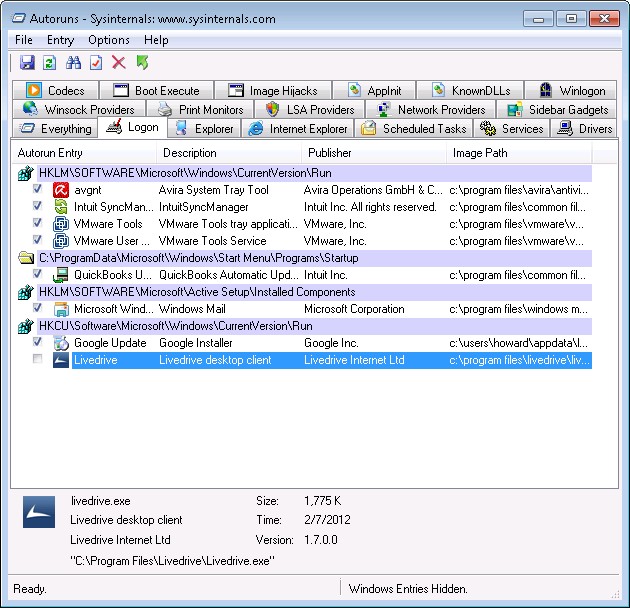Uncheck the VMware User checkbox
This screenshot has width=630, height=608.
point(37,240)
